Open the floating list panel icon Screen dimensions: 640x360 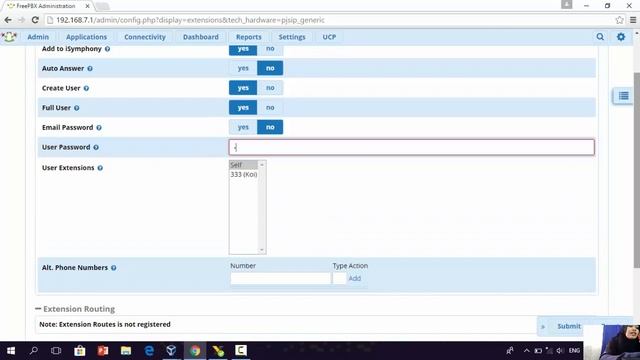click(x=623, y=96)
